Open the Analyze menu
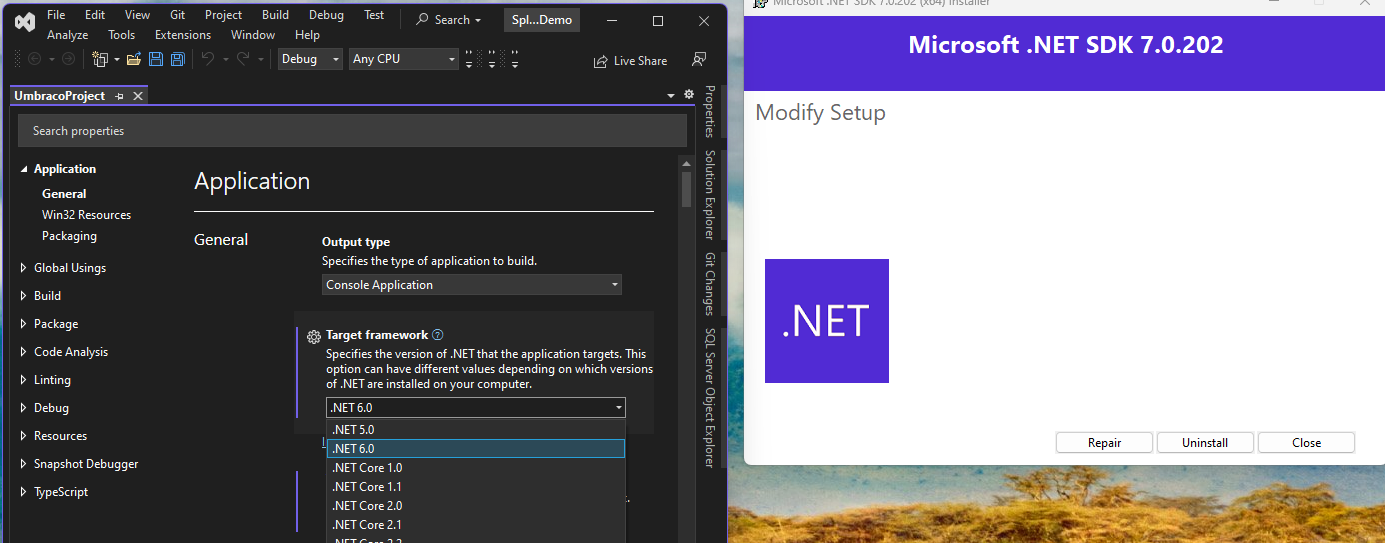 coord(67,35)
